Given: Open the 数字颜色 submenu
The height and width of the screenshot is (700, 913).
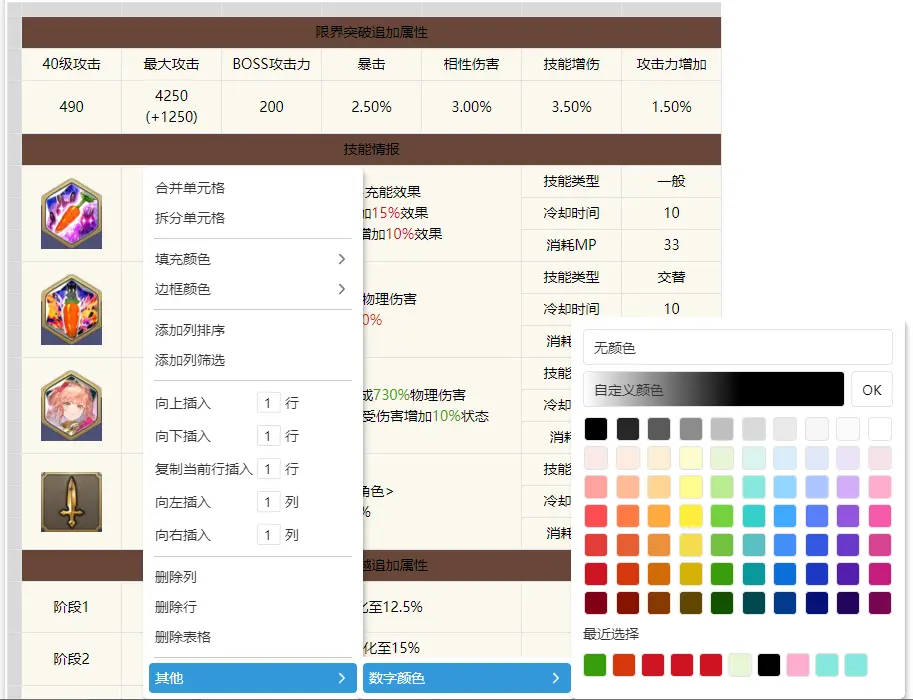Looking at the screenshot, I should [466, 678].
